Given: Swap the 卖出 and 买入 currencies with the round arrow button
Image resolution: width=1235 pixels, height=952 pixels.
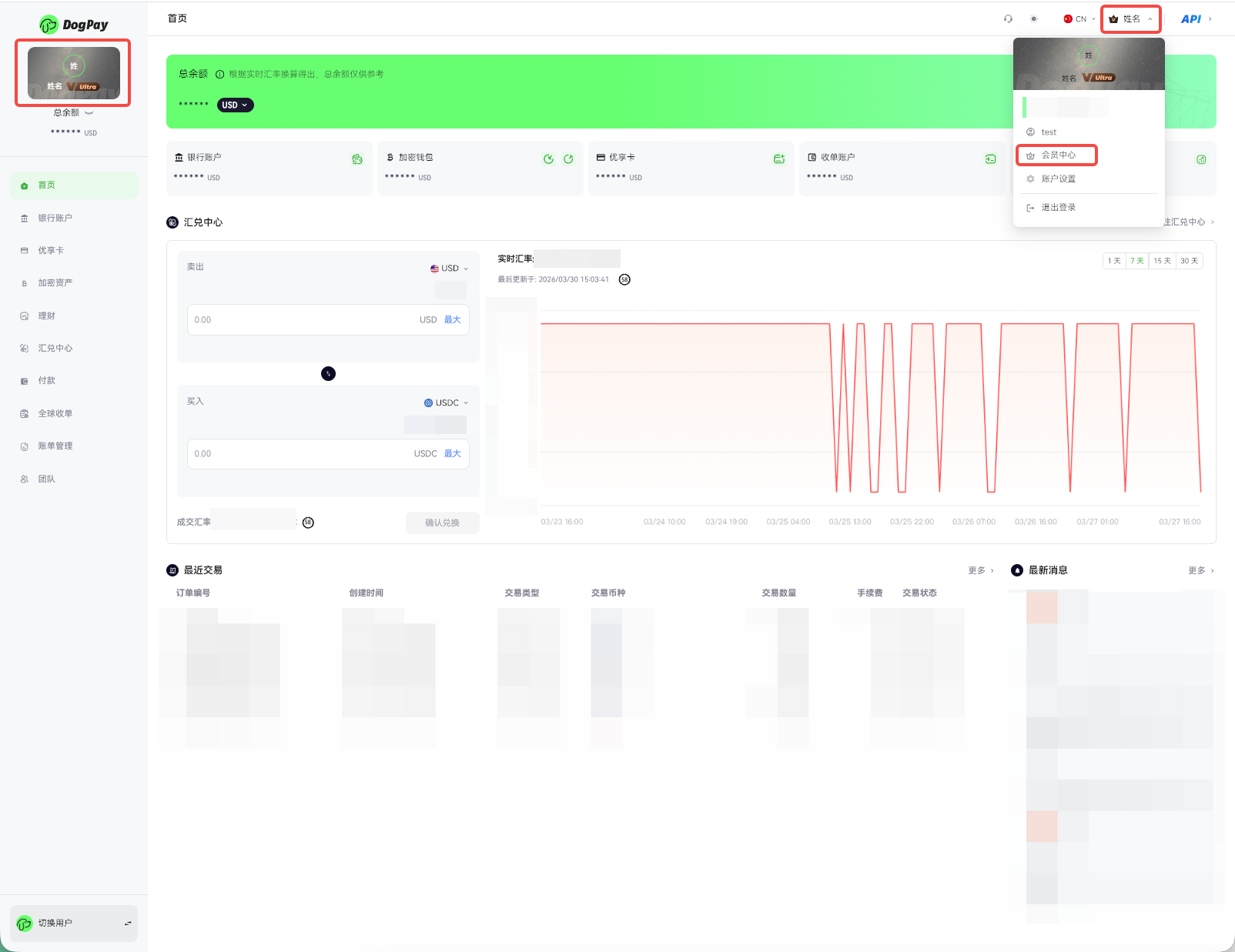Looking at the screenshot, I should (x=328, y=374).
